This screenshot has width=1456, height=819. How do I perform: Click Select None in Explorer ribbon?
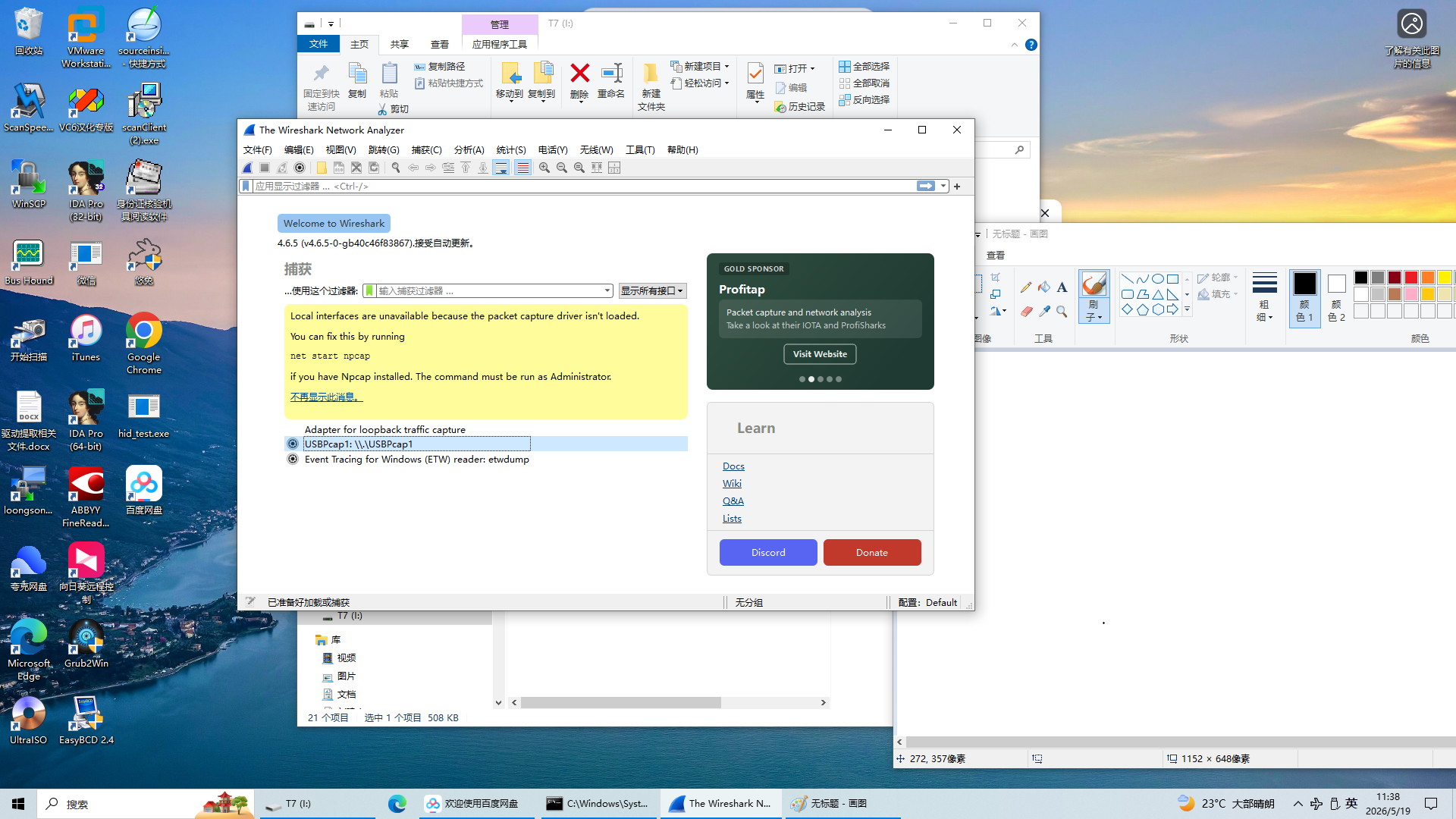(864, 83)
